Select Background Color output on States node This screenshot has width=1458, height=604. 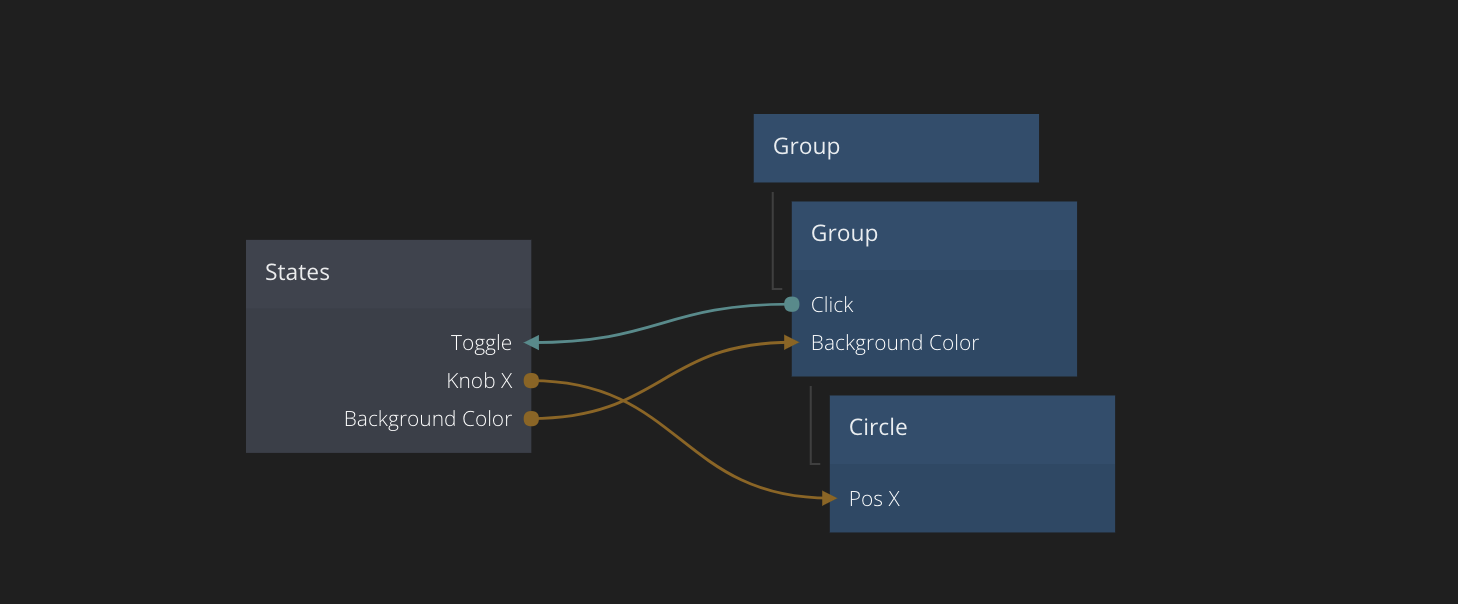coord(427,419)
